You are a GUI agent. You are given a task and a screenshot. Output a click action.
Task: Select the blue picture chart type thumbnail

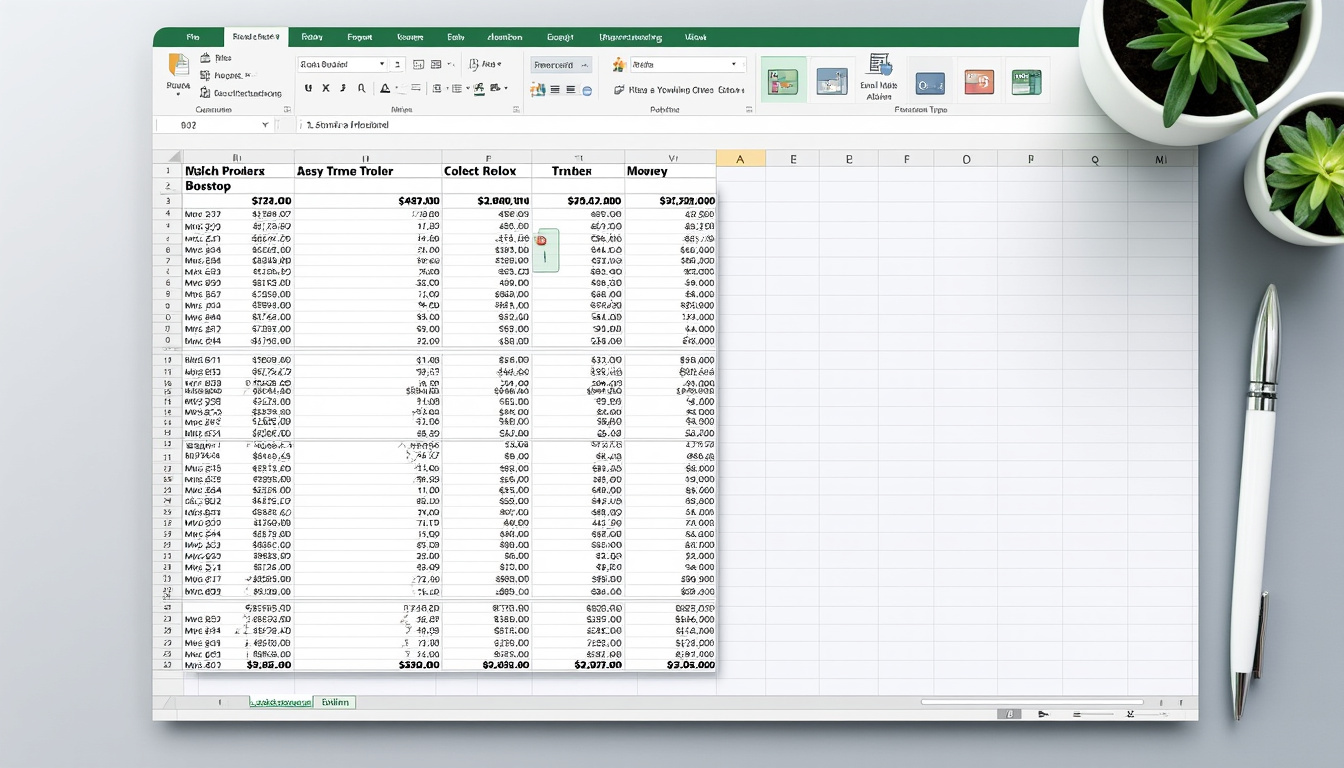point(831,82)
